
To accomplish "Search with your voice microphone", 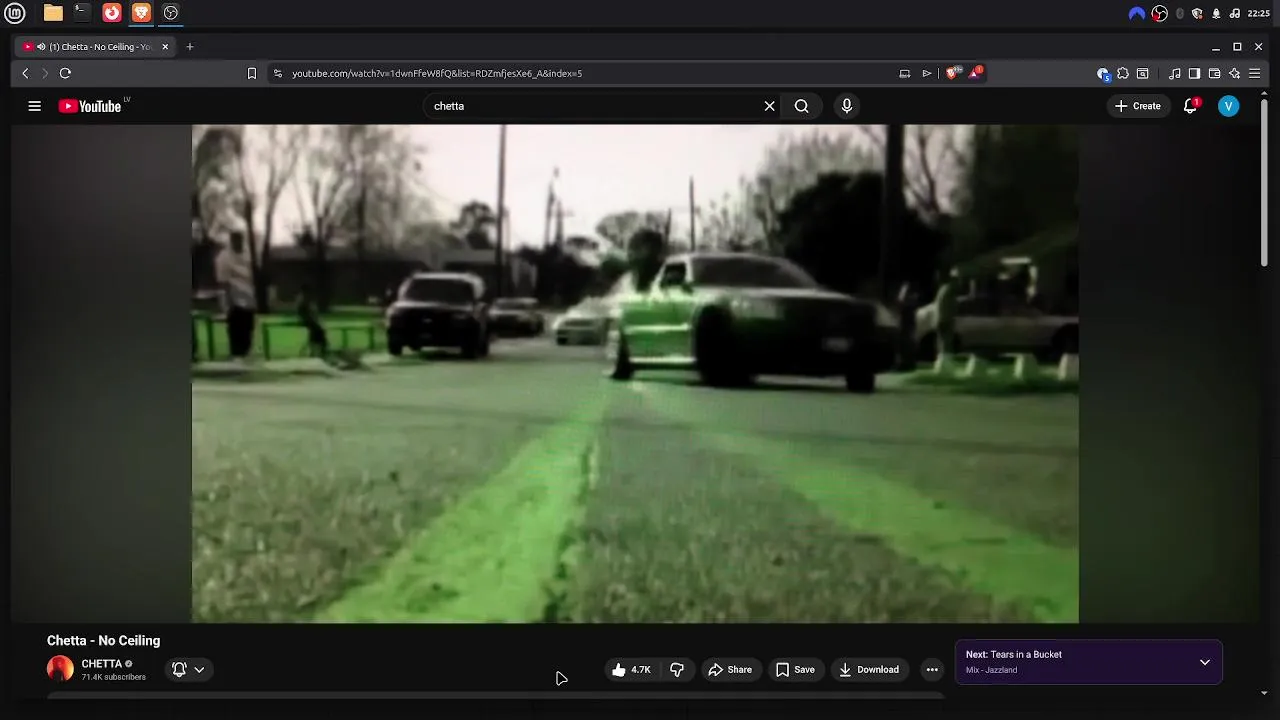I will click(x=847, y=106).
